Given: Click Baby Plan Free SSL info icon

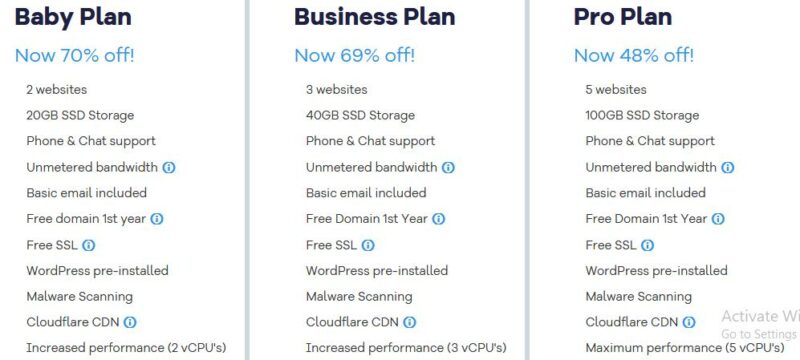Looking at the screenshot, I should coord(89,245).
